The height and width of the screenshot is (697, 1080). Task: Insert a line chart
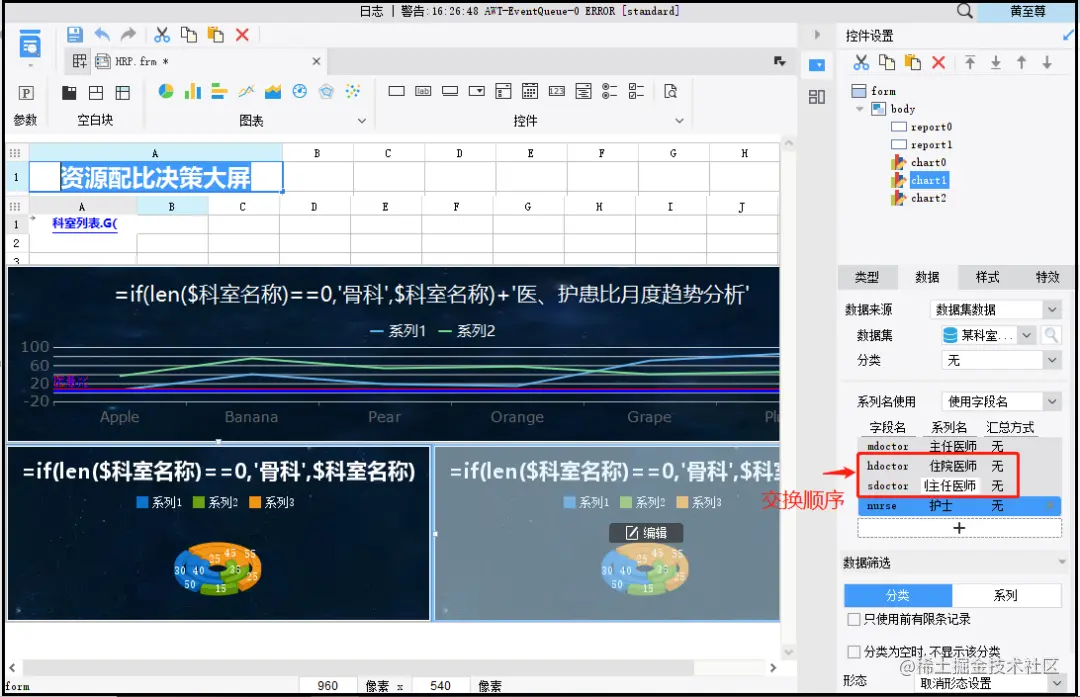click(247, 91)
